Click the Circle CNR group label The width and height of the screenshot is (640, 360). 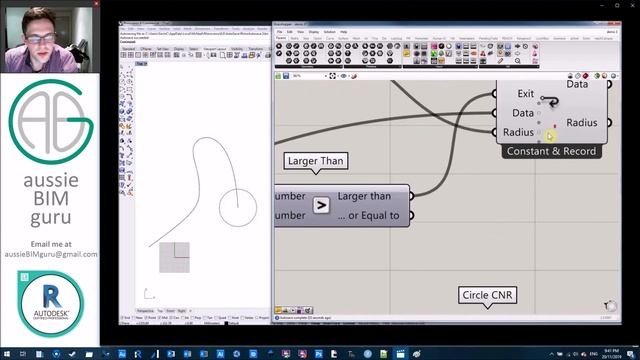pos(487,295)
